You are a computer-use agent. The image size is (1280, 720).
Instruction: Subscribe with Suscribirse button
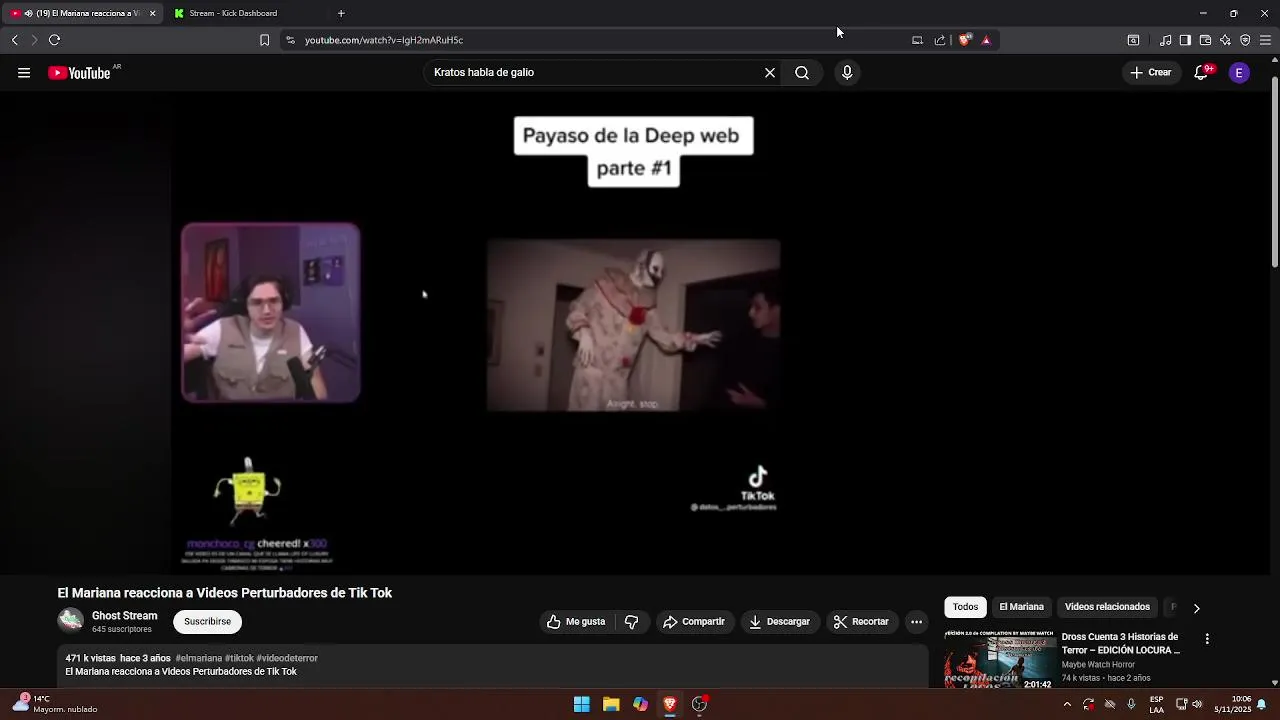pyautogui.click(x=207, y=622)
